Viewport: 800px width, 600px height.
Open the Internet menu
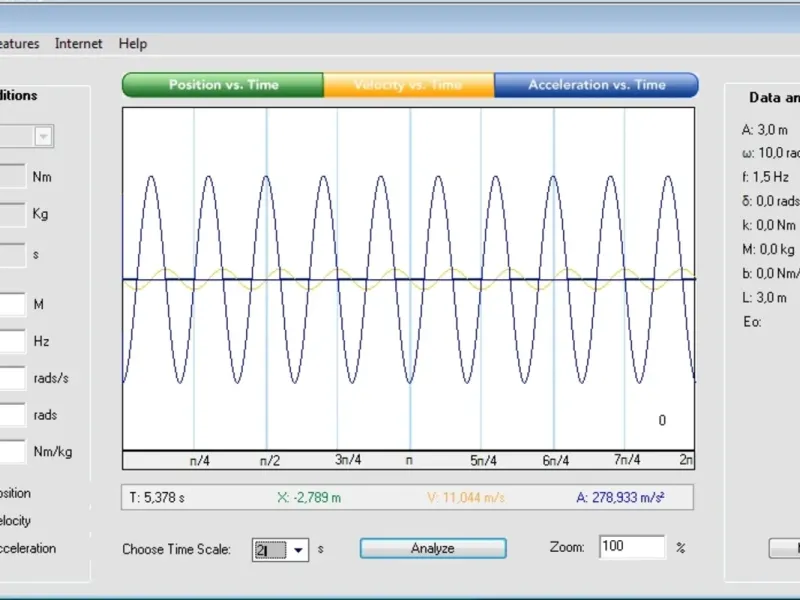[x=79, y=44]
